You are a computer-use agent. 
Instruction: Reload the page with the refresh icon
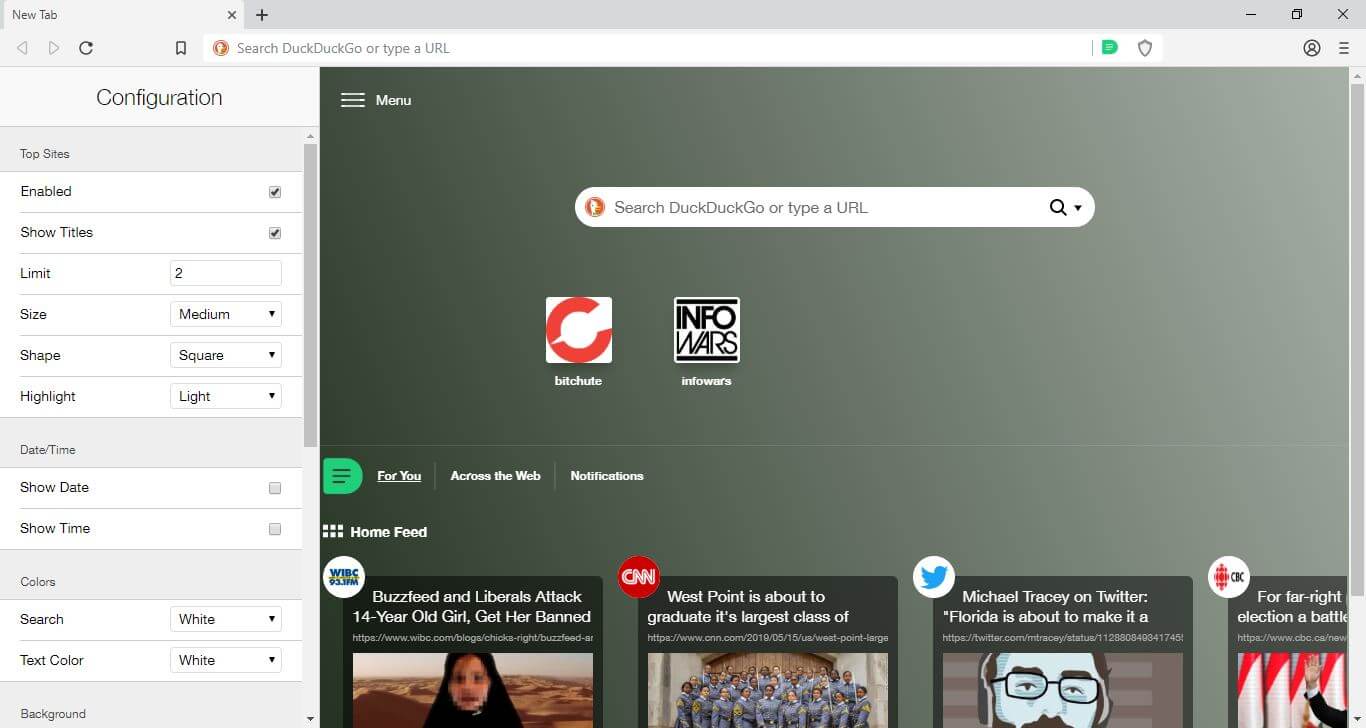tap(86, 48)
